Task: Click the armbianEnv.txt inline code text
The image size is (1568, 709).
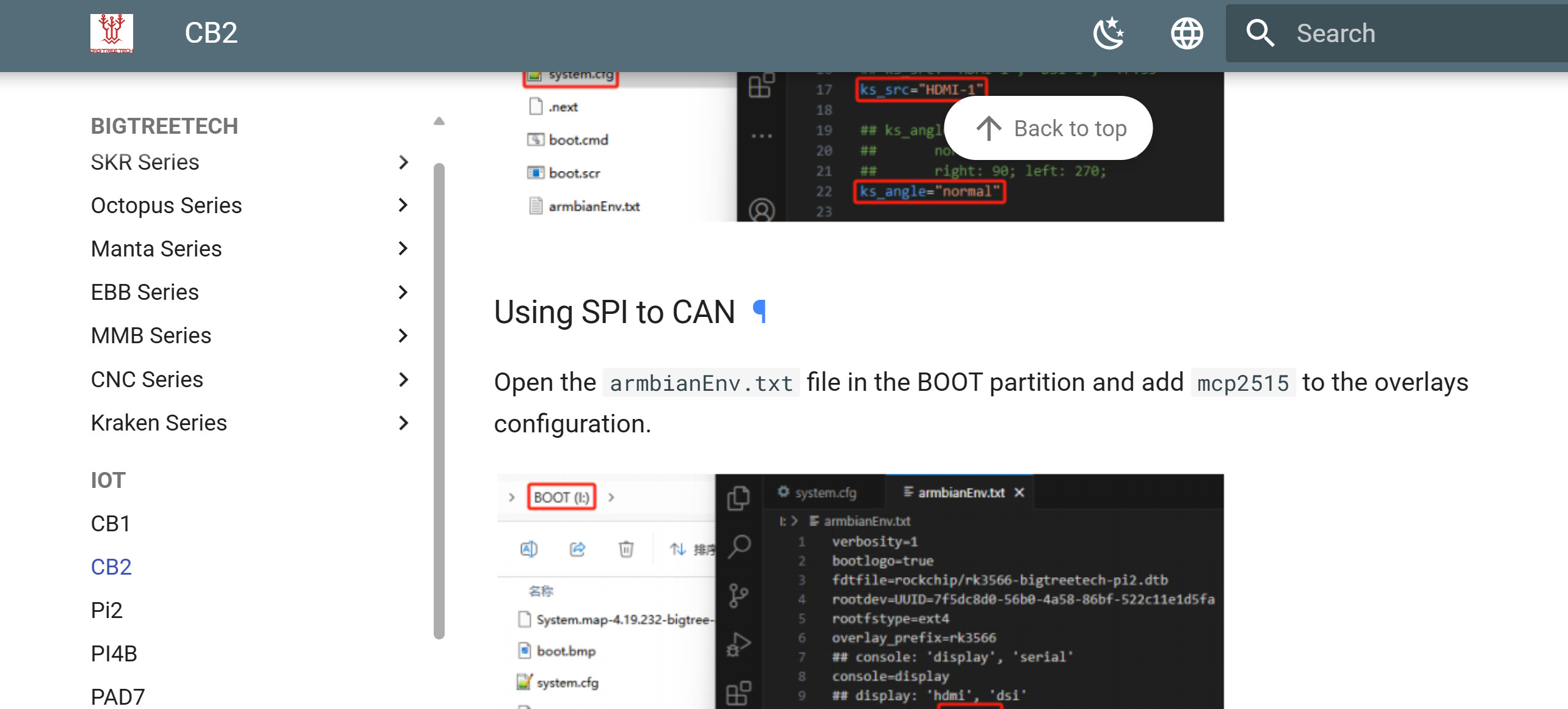Action: (701, 383)
